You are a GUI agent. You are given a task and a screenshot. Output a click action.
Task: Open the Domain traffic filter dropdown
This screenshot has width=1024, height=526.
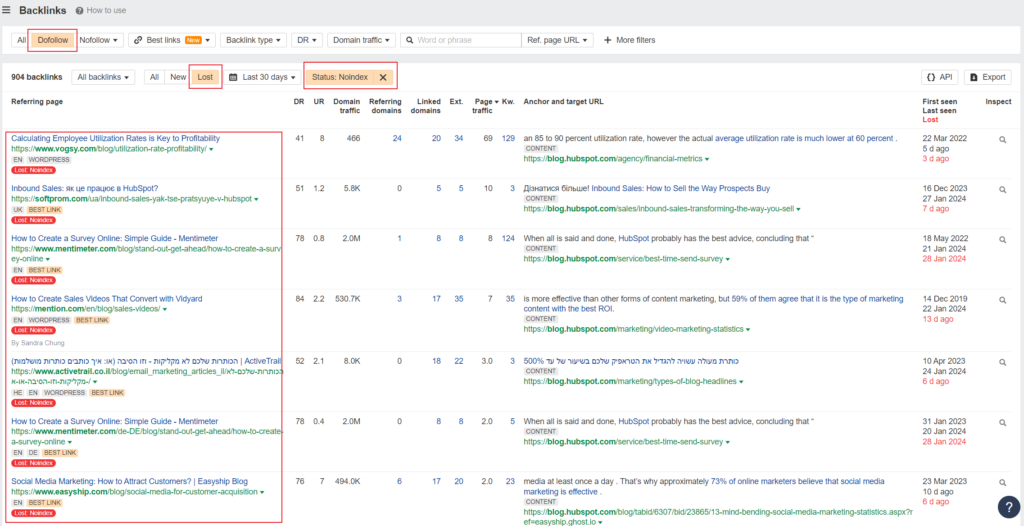click(362, 40)
